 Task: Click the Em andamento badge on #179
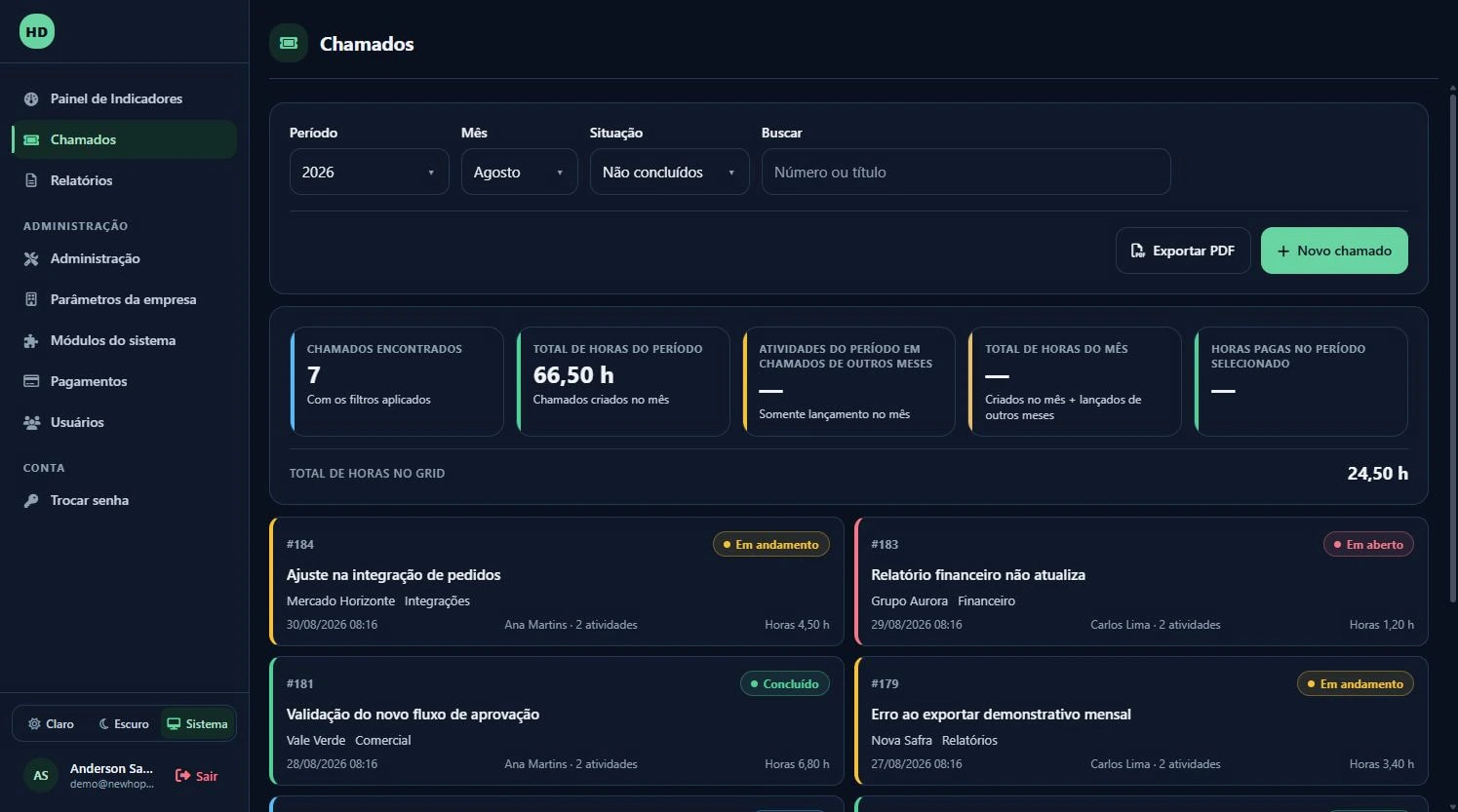coord(1356,683)
